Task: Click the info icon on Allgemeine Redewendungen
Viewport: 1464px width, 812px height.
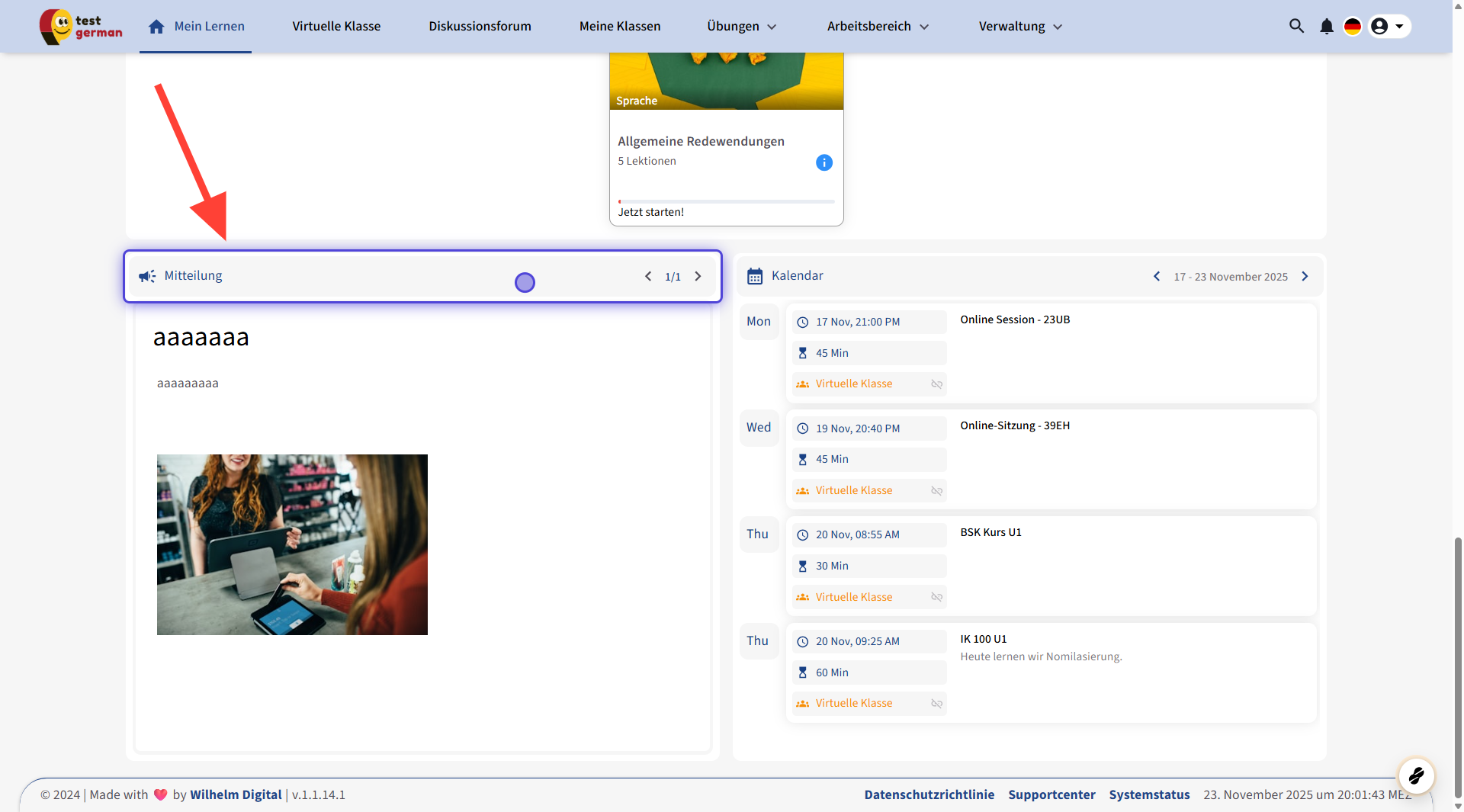Action: click(824, 162)
